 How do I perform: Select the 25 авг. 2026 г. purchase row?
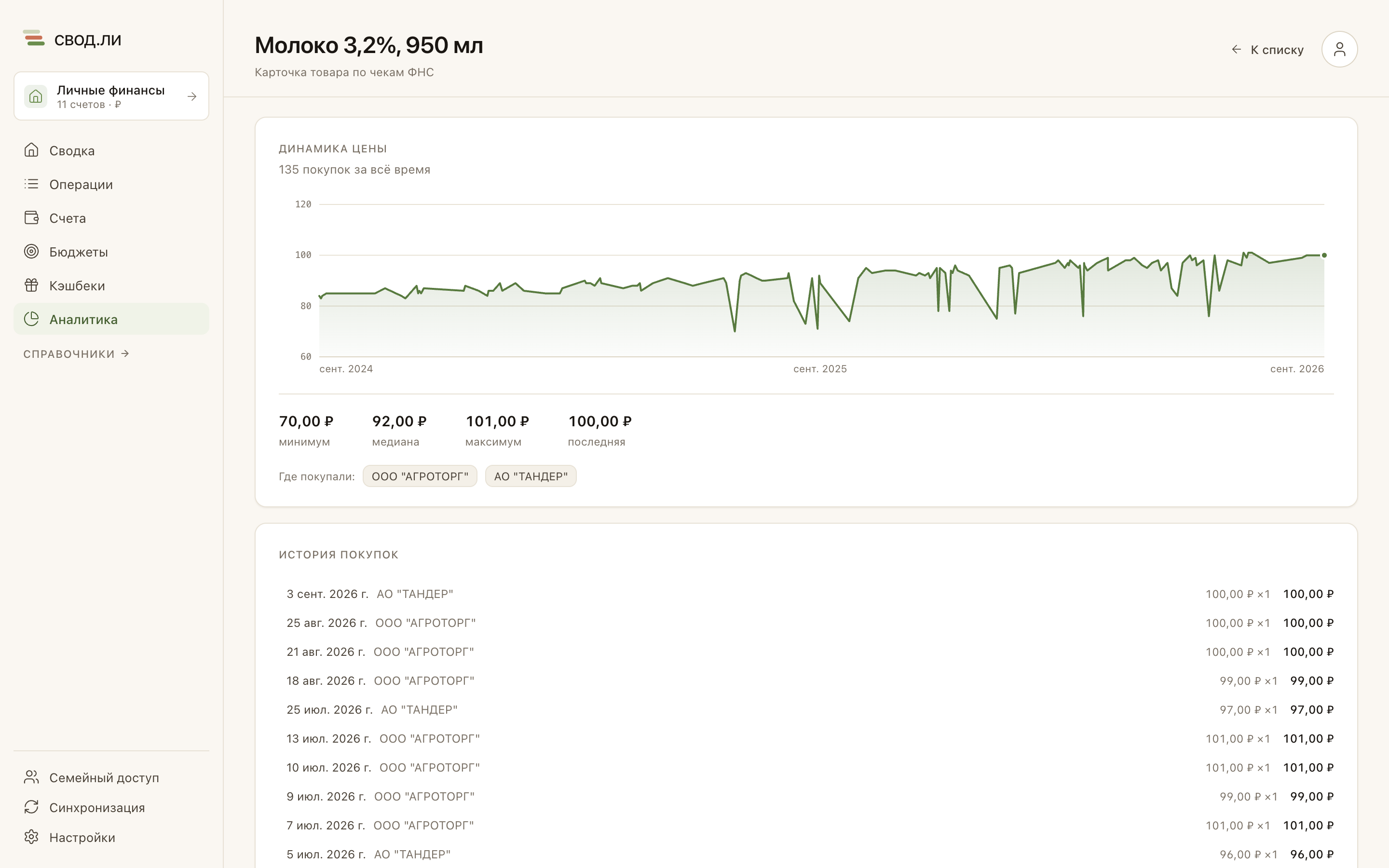tap(806, 623)
